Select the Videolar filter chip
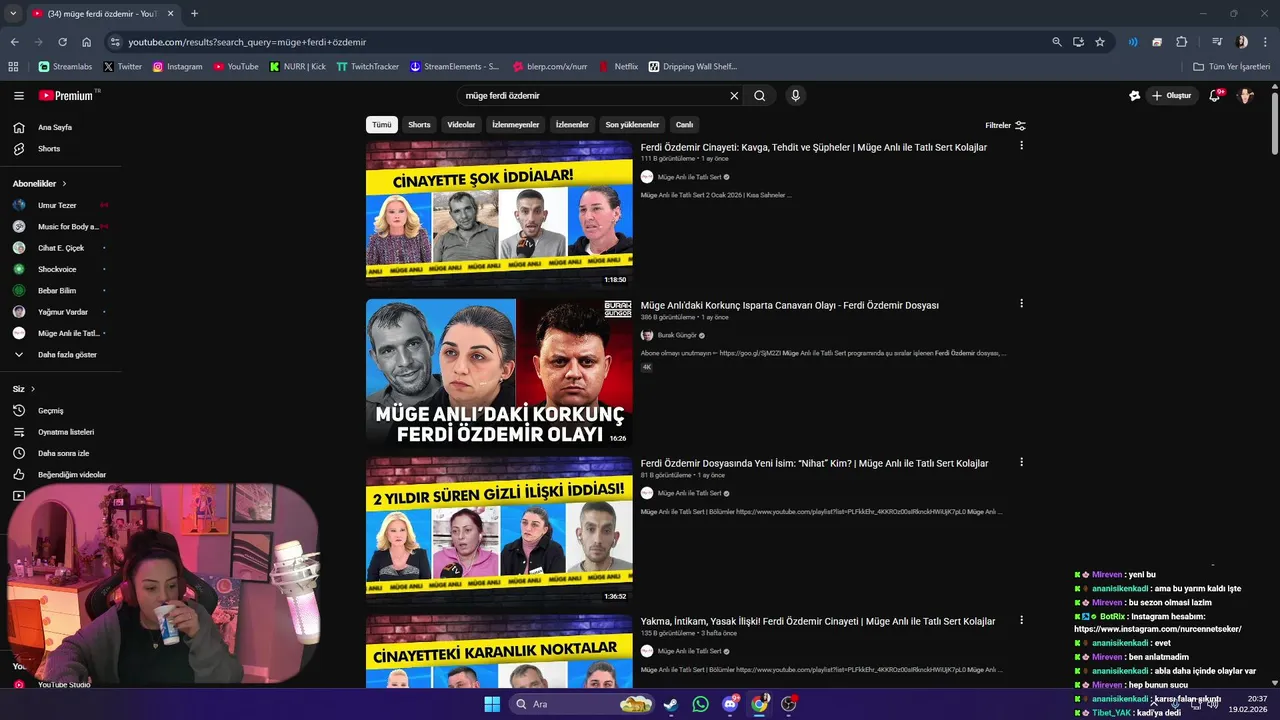1280x720 pixels. [x=461, y=125]
